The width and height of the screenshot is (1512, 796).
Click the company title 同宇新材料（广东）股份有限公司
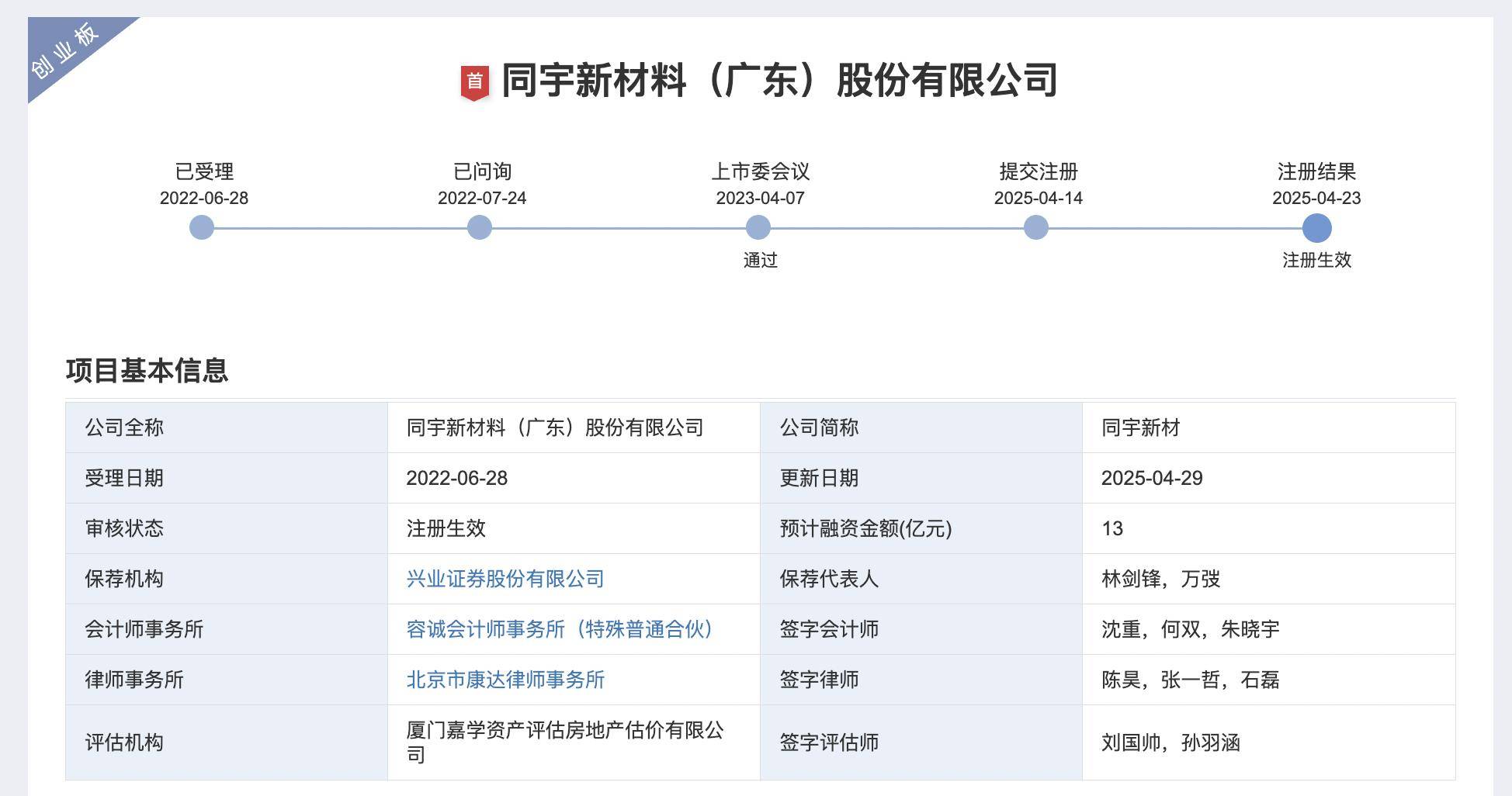(x=780, y=81)
